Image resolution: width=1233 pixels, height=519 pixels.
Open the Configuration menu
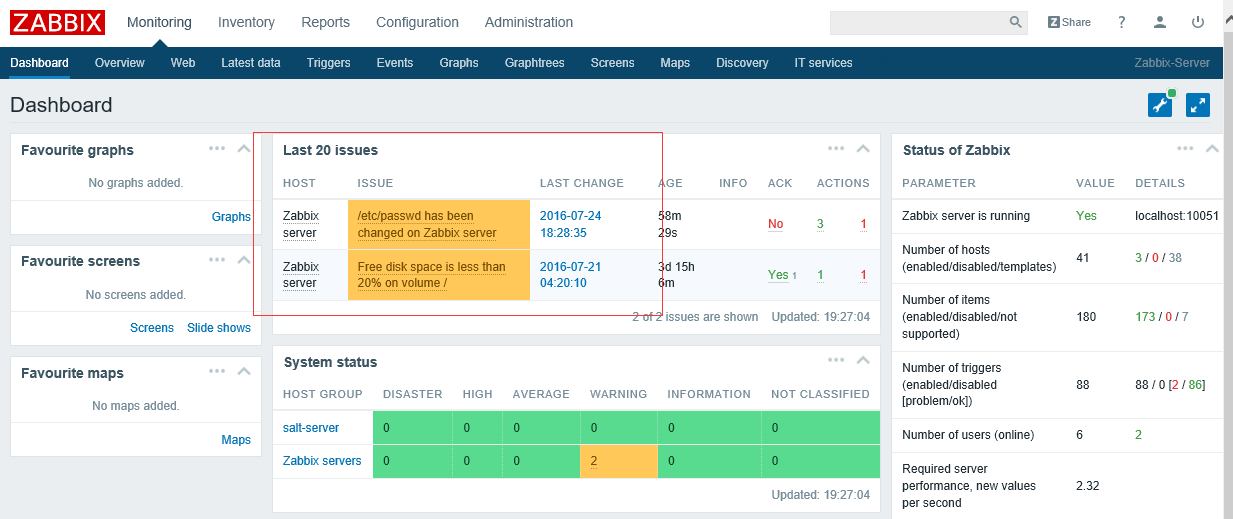pyautogui.click(x=417, y=22)
